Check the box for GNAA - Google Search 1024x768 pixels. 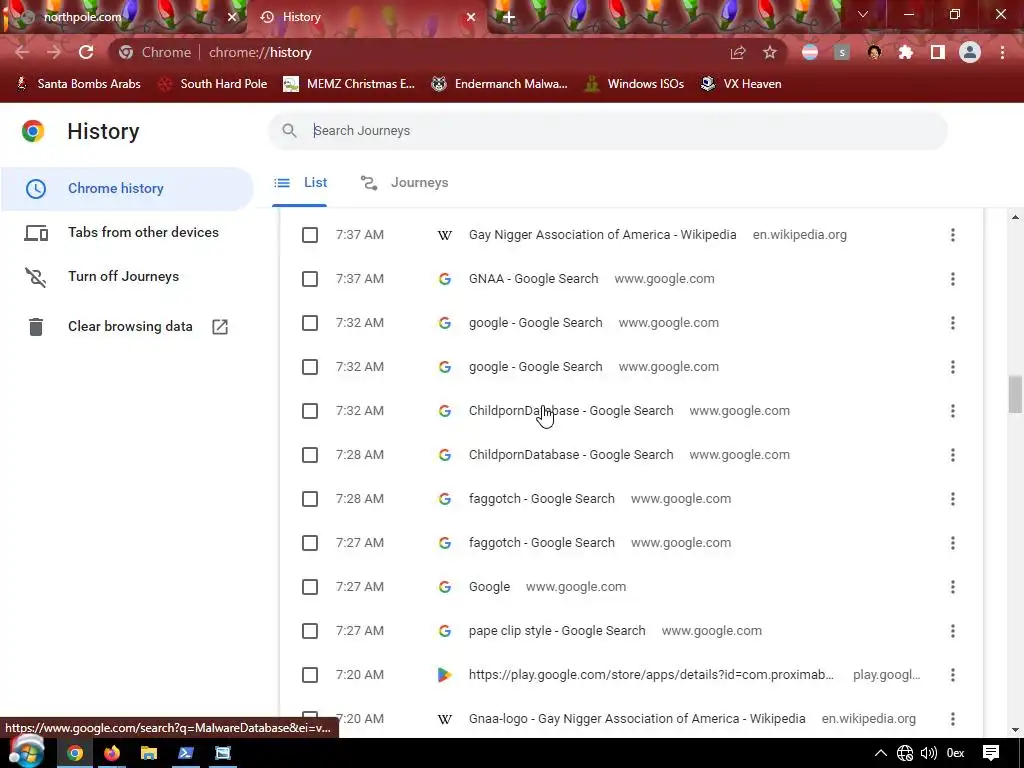click(x=310, y=279)
